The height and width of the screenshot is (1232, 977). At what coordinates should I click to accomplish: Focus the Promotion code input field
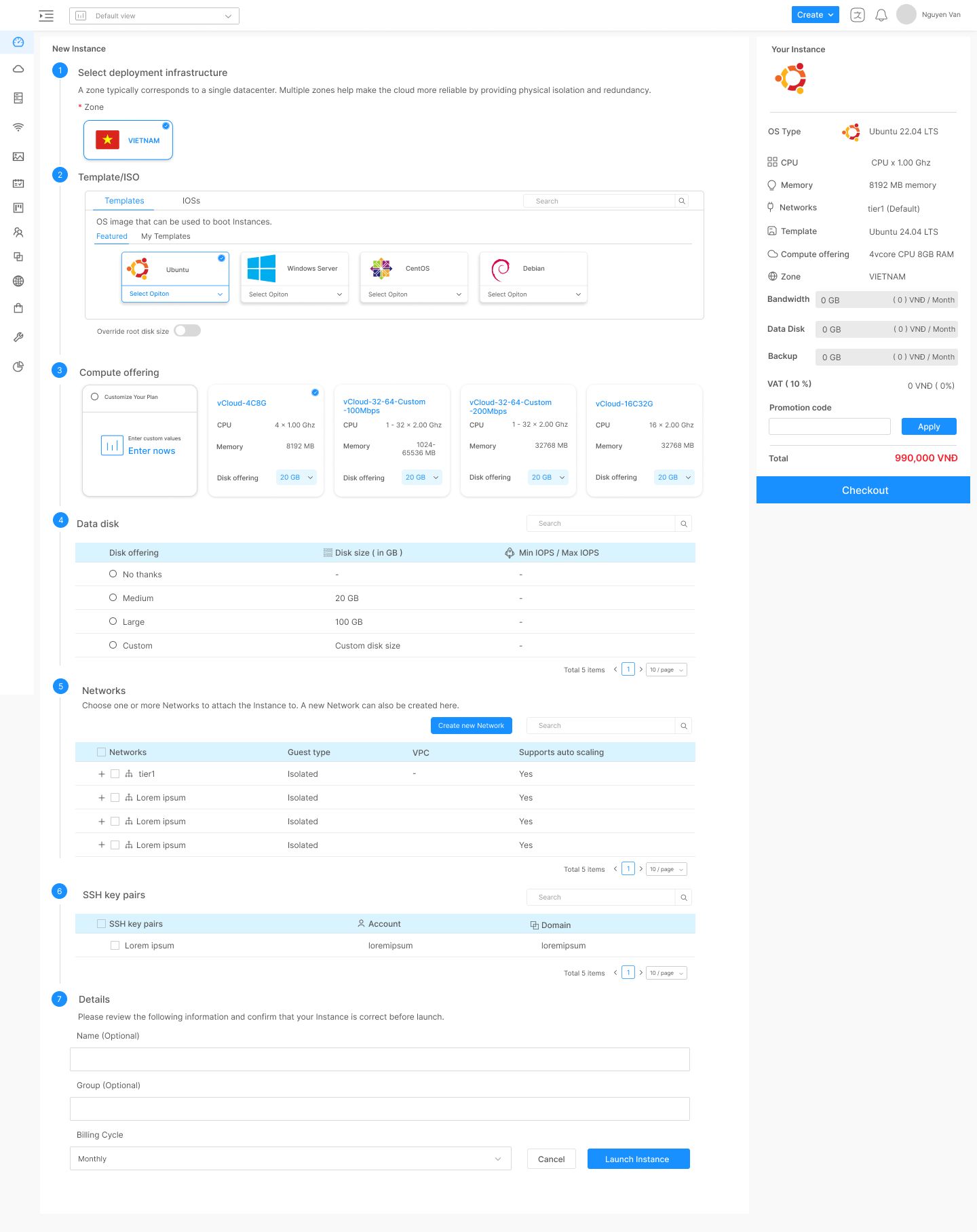(830, 426)
